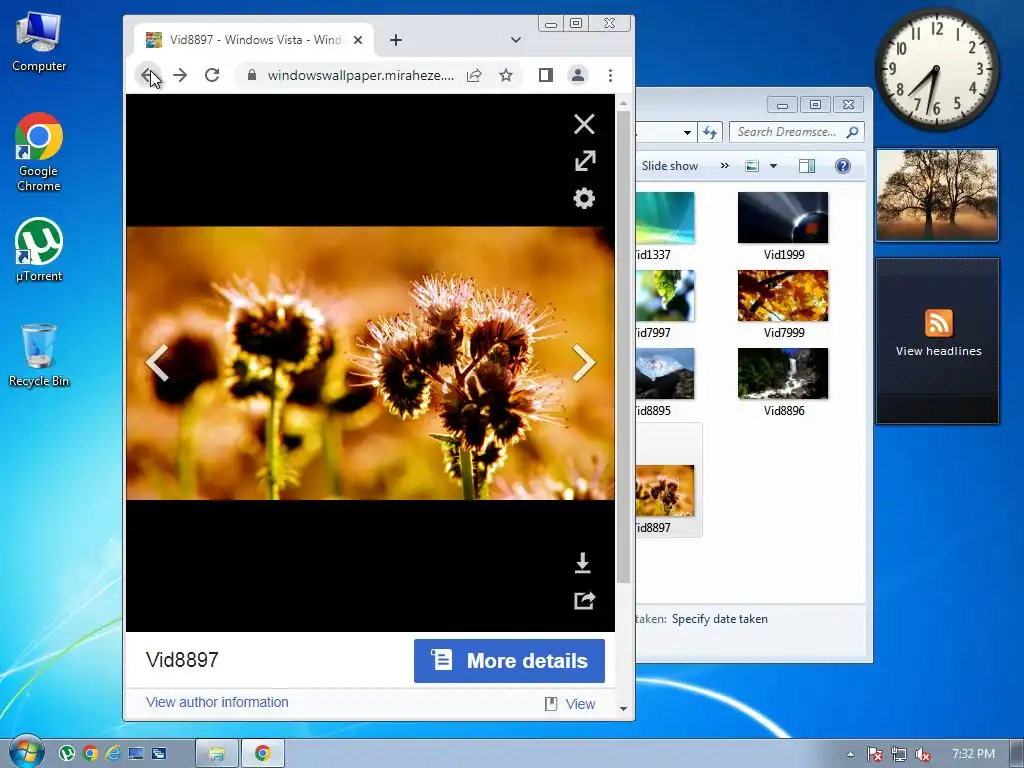Open the µTorrent desktop shortcut
The image size is (1024, 768).
[39, 250]
